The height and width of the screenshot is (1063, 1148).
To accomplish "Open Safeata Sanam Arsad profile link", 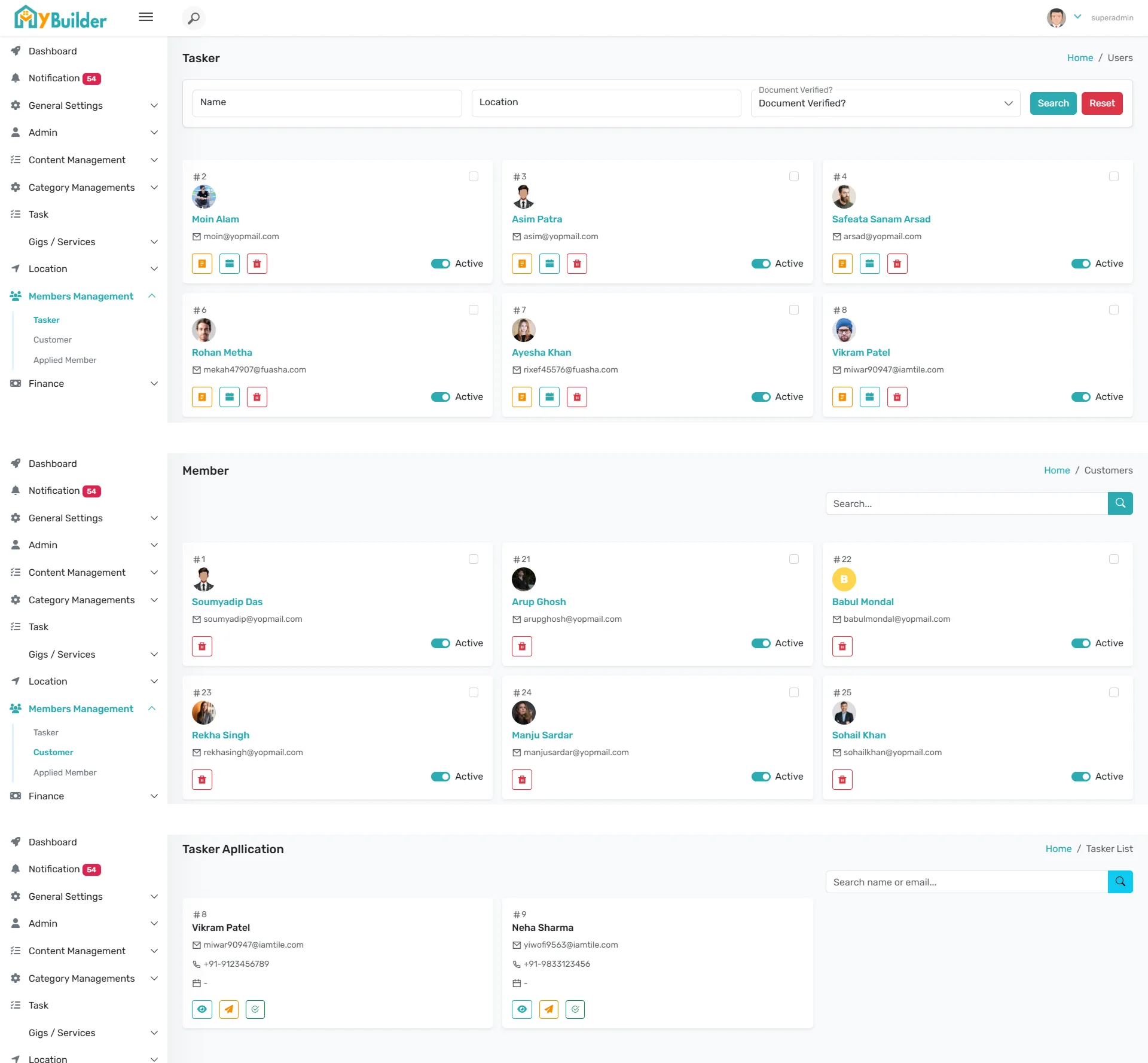I will [x=881, y=219].
